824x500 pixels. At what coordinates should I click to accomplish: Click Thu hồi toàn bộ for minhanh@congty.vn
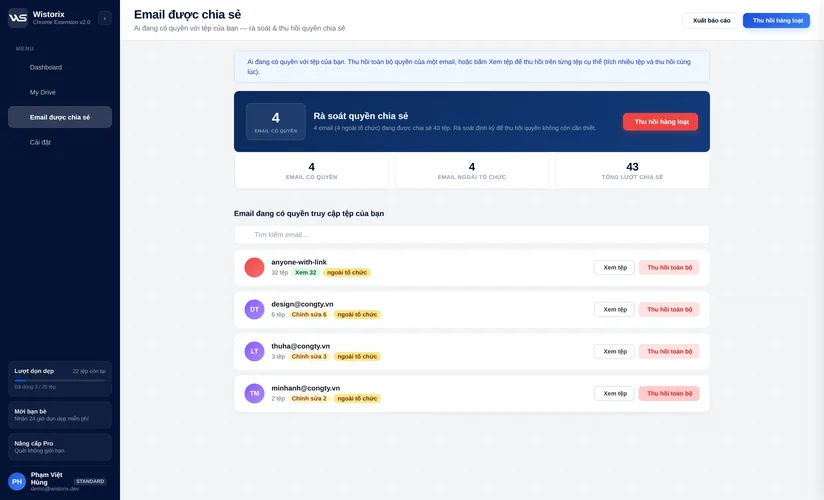pyautogui.click(x=669, y=393)
